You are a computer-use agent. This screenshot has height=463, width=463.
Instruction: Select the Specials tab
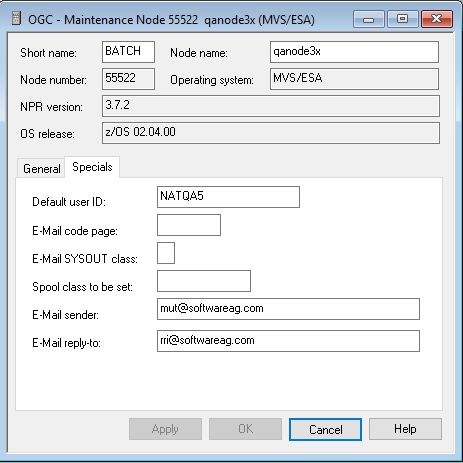tap(92, 167)
